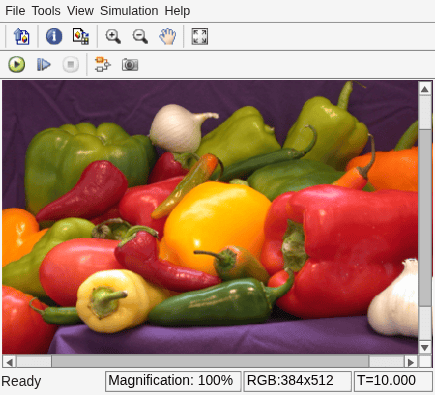The width and height of the screenshot is (435, 395).
Task: Select the Zoom Out magnifier tool
Action: 140,36
